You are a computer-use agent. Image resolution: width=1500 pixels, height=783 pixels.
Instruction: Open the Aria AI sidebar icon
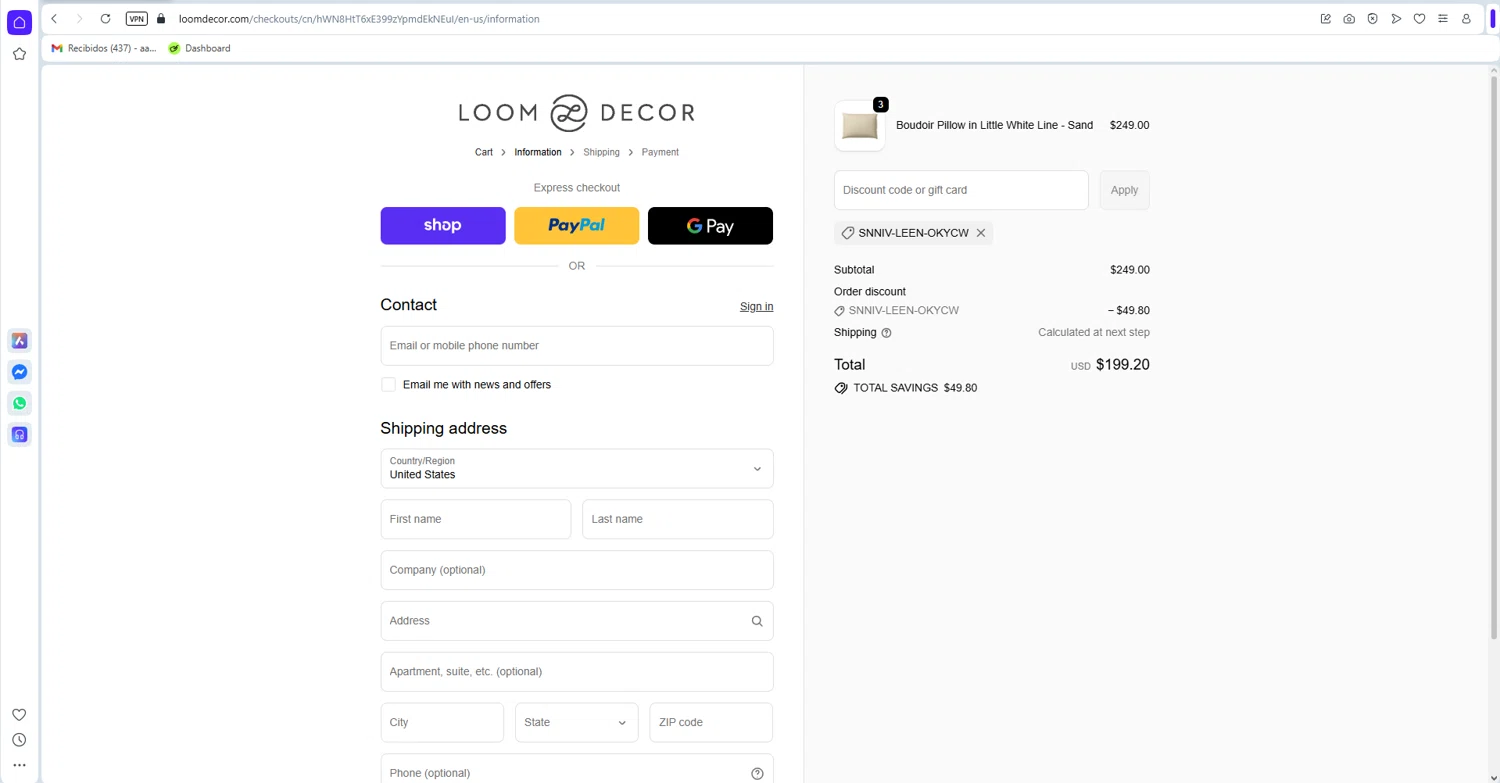pyautogui.click(x=19, y=341)
